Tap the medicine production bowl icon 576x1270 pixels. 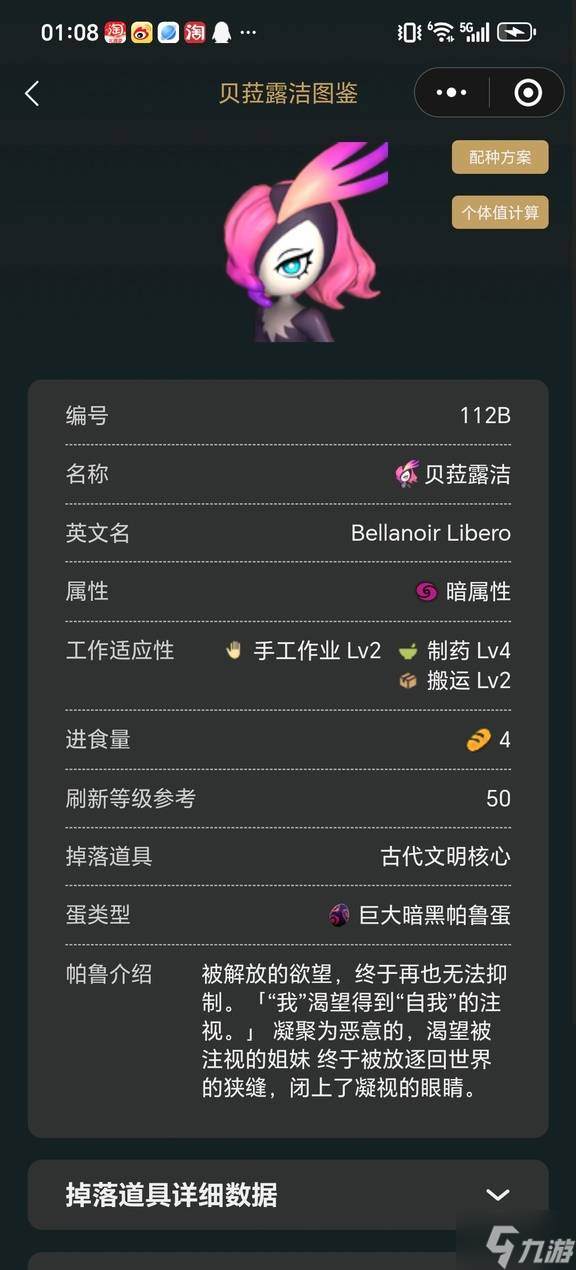(408, 651)
